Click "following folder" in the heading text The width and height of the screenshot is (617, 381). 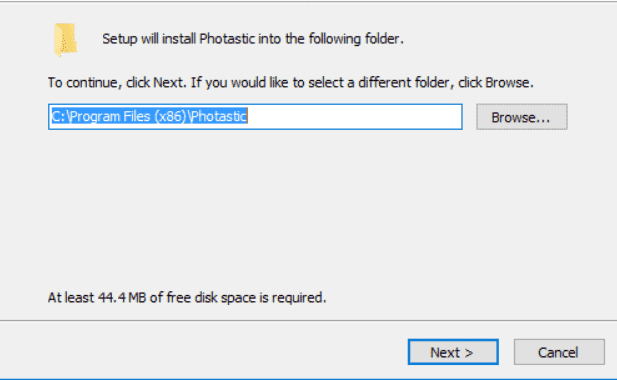click(x=354, y=39)
